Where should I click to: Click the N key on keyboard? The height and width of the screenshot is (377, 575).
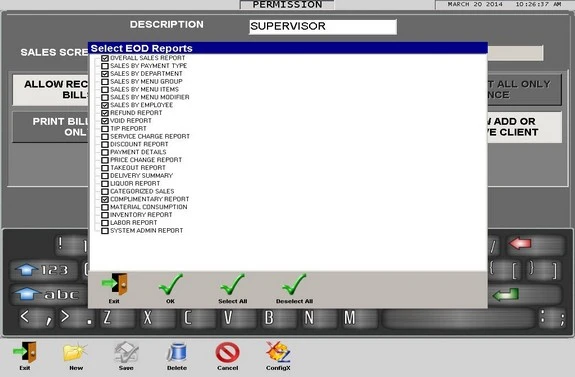(x=318, y=318)
